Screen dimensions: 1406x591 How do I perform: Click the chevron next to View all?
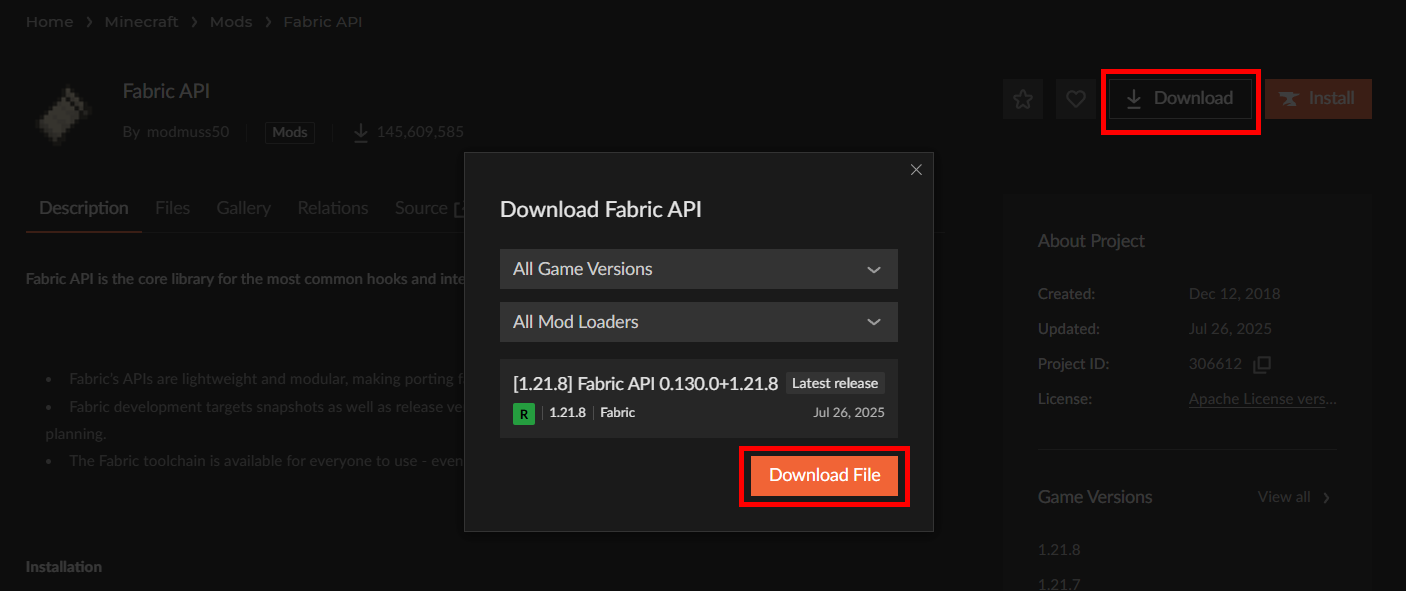(x=1326, y=497)
